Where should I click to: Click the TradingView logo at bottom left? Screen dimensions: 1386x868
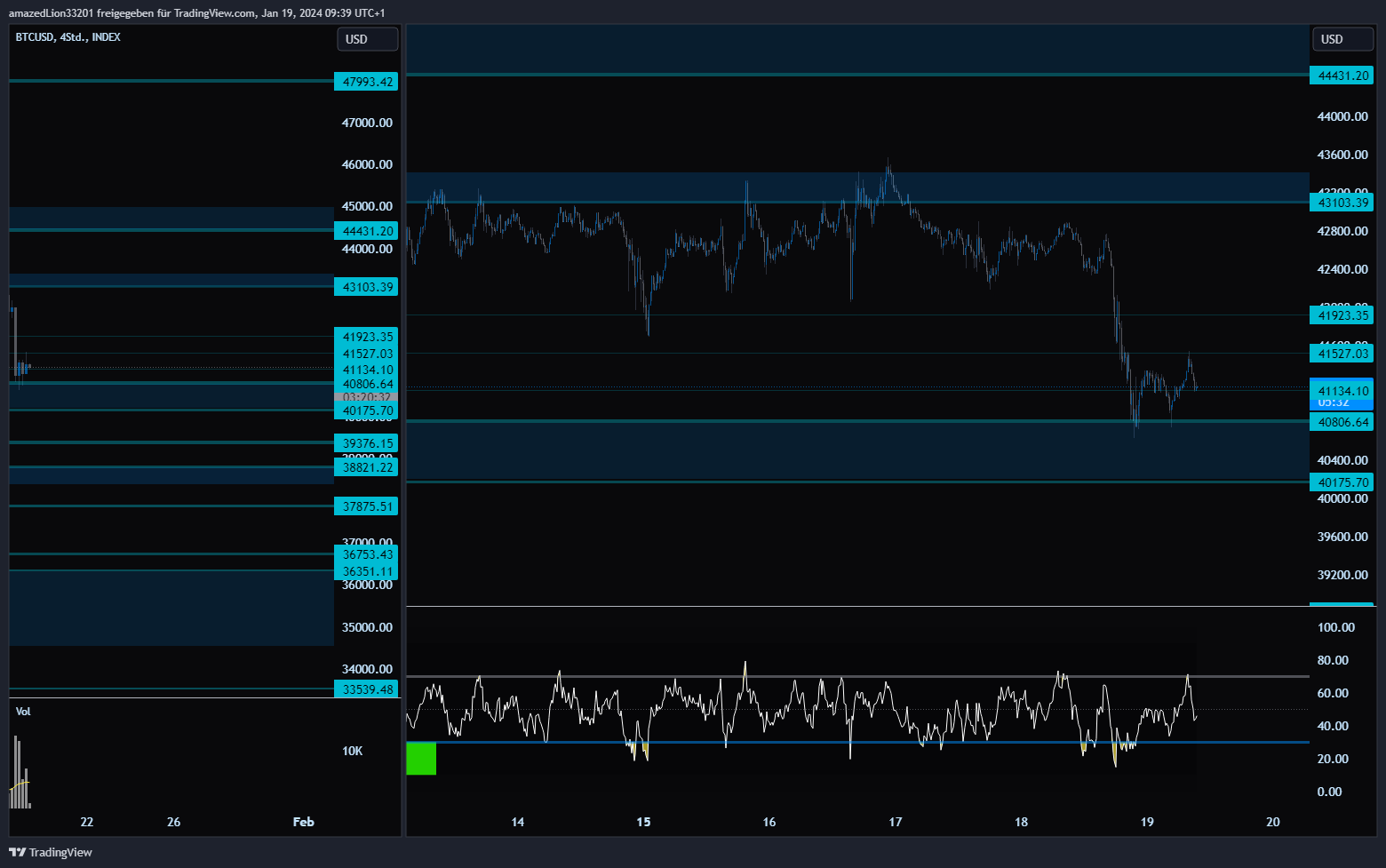pos(51,852)
